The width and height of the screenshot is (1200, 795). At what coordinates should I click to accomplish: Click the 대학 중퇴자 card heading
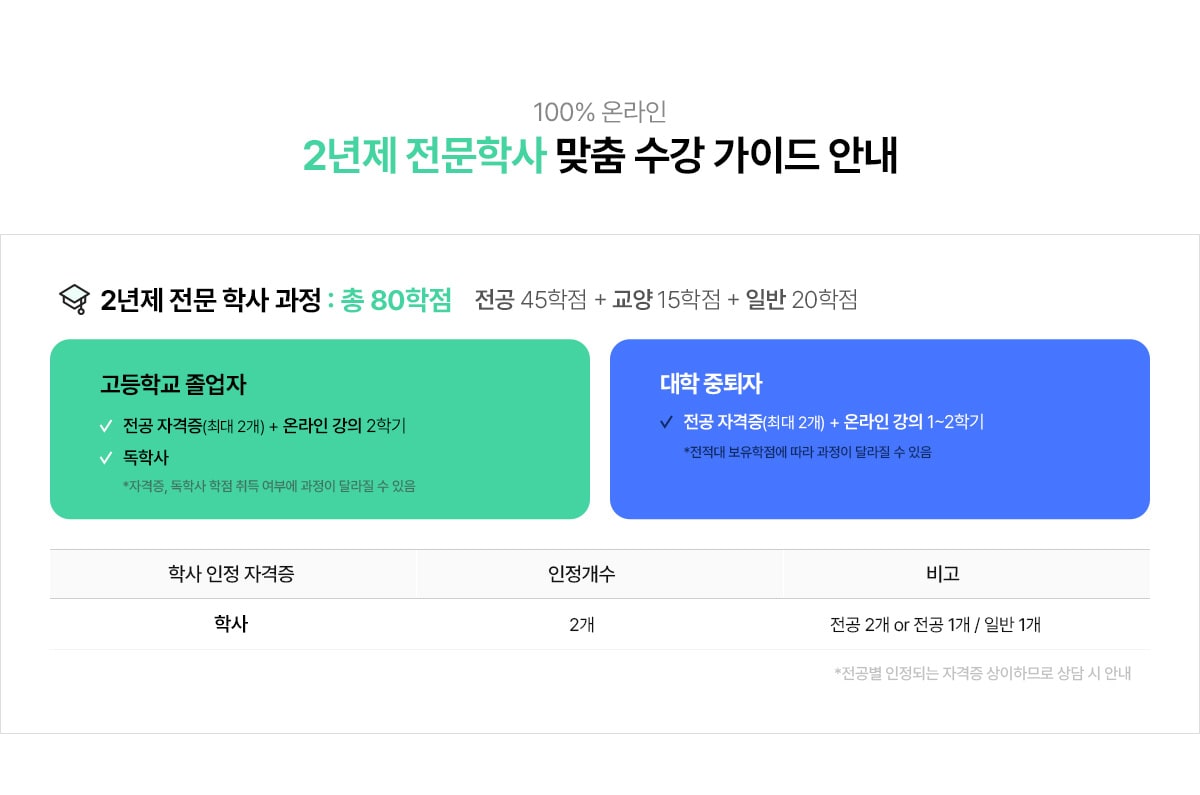[711, 383]
